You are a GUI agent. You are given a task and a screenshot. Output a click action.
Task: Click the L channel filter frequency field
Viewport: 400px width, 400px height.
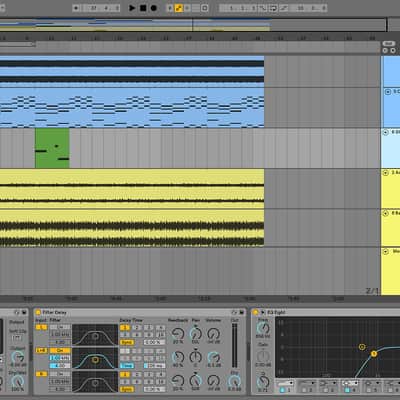pos(60,334)
